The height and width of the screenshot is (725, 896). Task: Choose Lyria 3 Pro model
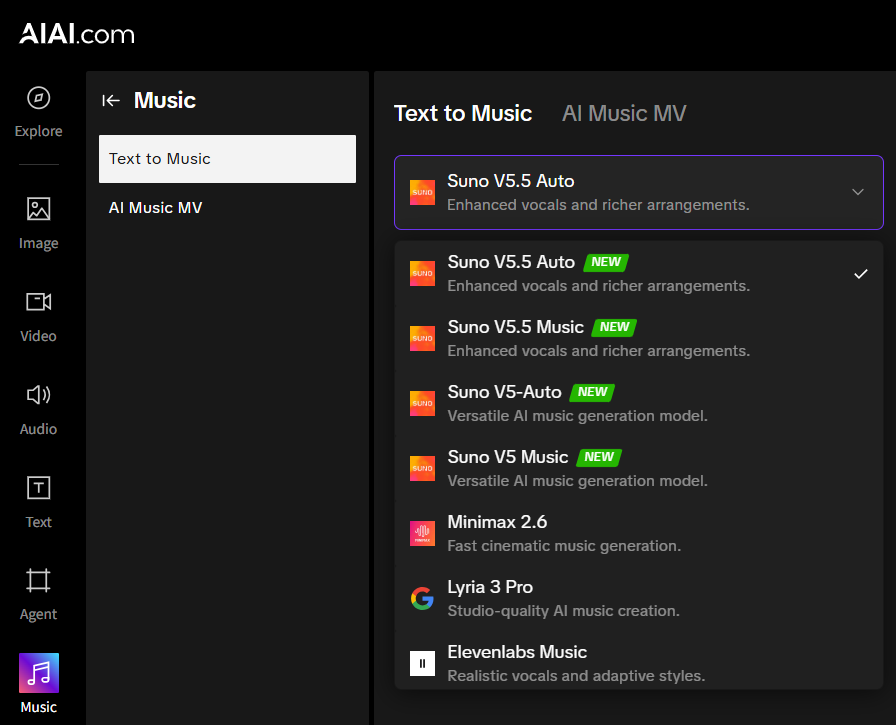tap(639, 599)
